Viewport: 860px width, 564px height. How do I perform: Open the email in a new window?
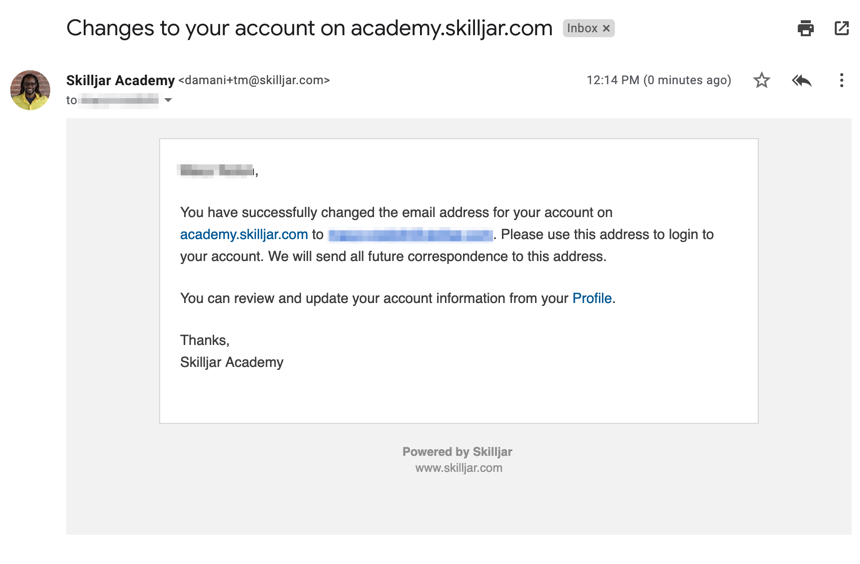tap(842, 29)
